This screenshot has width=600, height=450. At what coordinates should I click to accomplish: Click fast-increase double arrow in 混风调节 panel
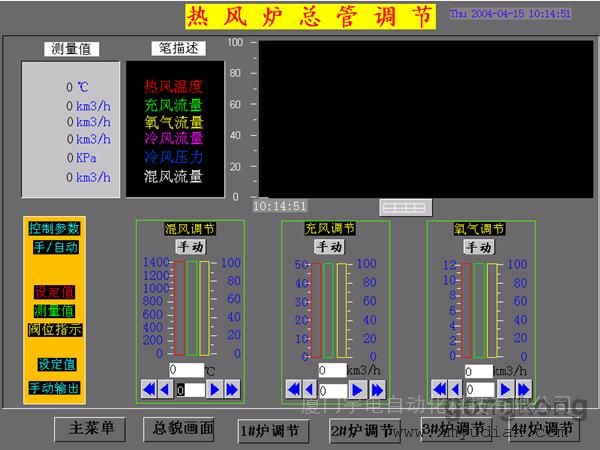[229, 389]
